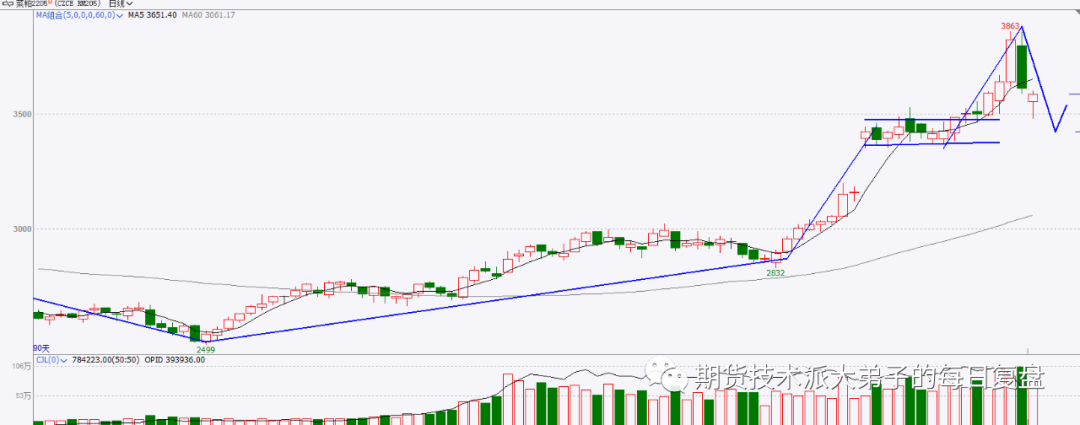
Task: Select the large green candle below 3863
Action: [x=1022, y=67]
